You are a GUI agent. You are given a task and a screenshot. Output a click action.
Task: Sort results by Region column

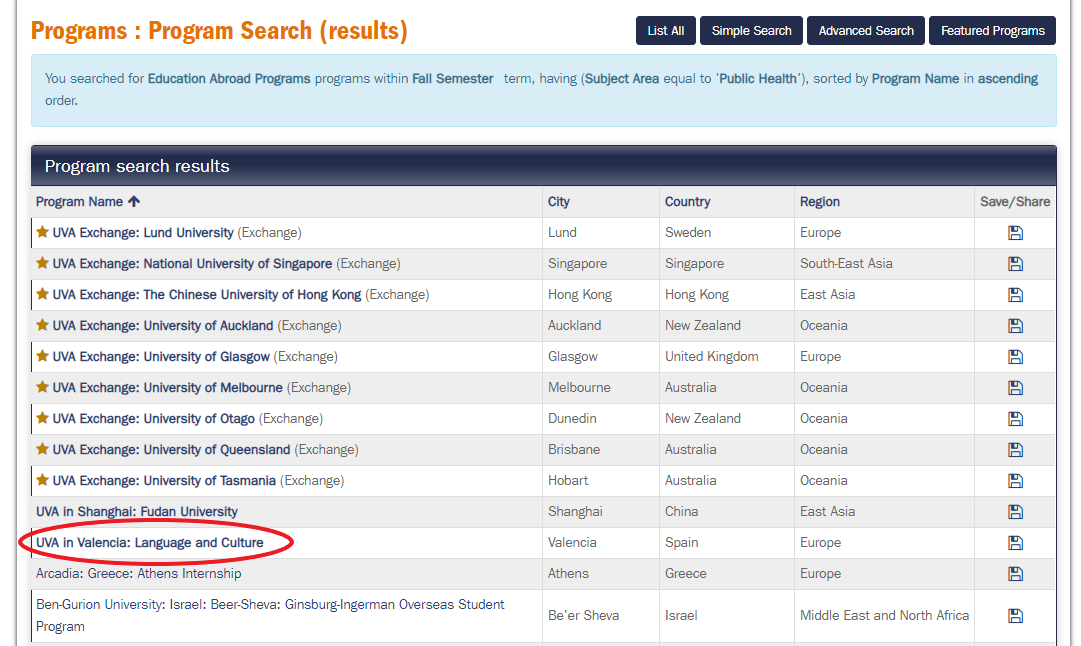coord(819,202)
